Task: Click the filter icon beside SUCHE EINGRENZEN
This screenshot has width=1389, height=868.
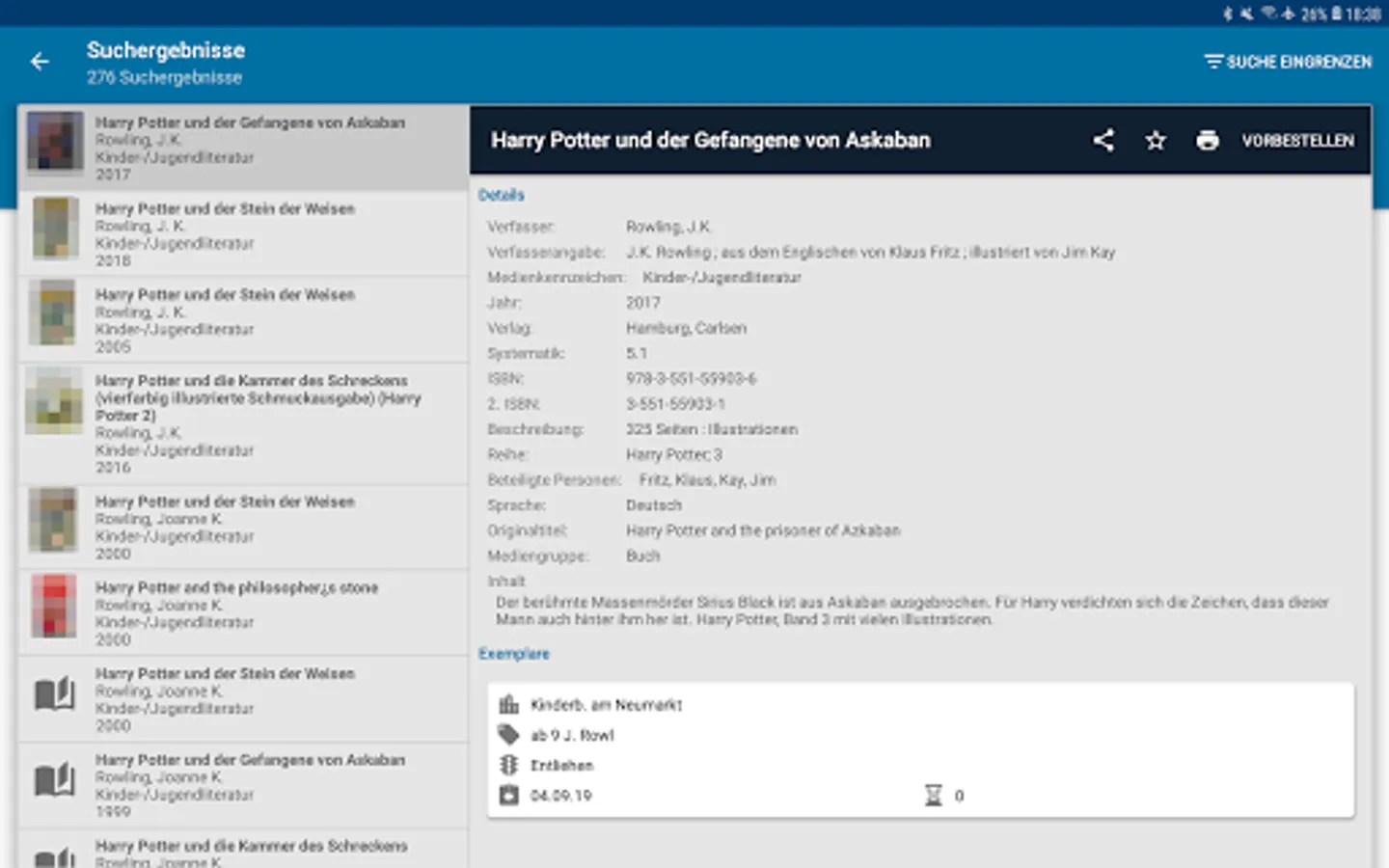Action: pos(1213,62)
